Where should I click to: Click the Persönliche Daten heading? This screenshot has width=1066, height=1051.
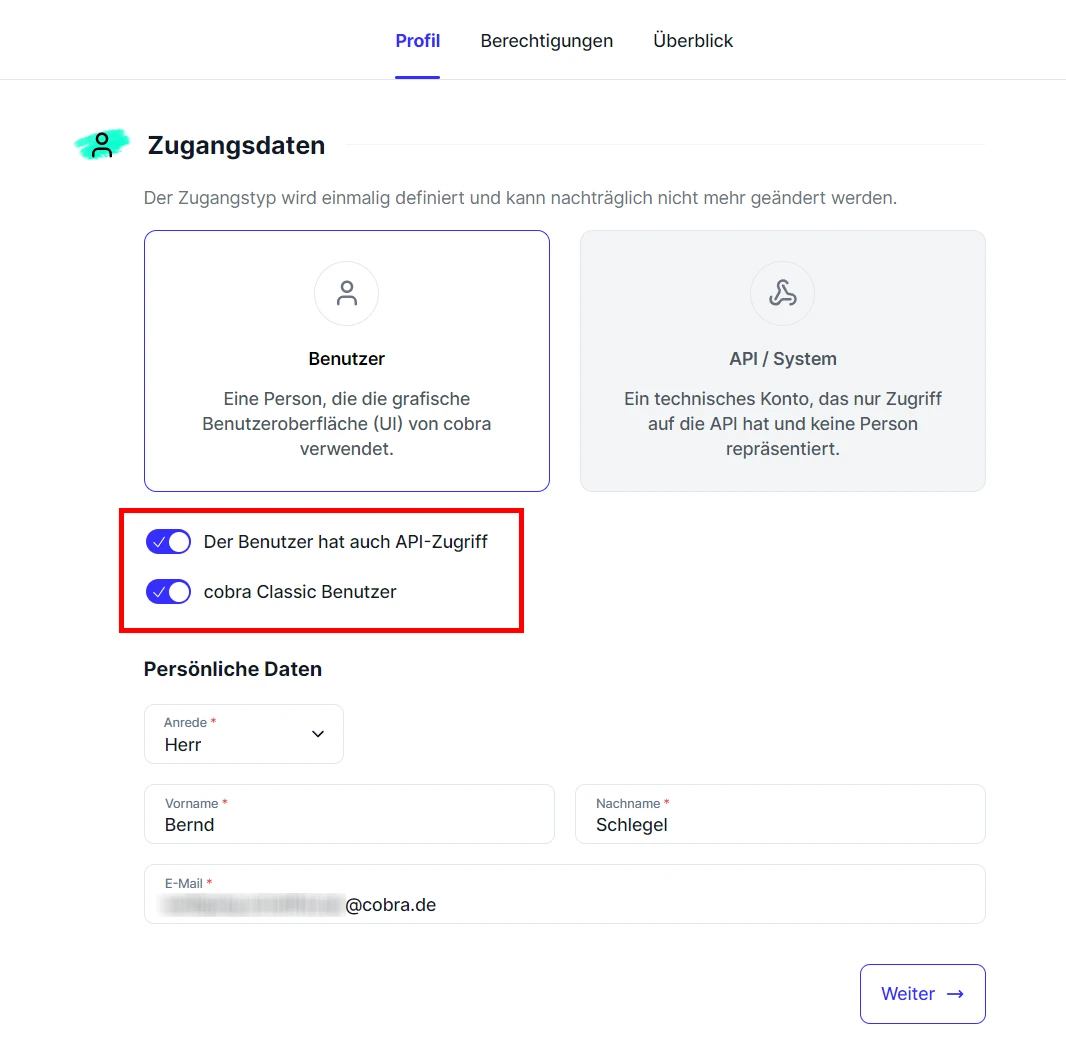tap(233, 669)
